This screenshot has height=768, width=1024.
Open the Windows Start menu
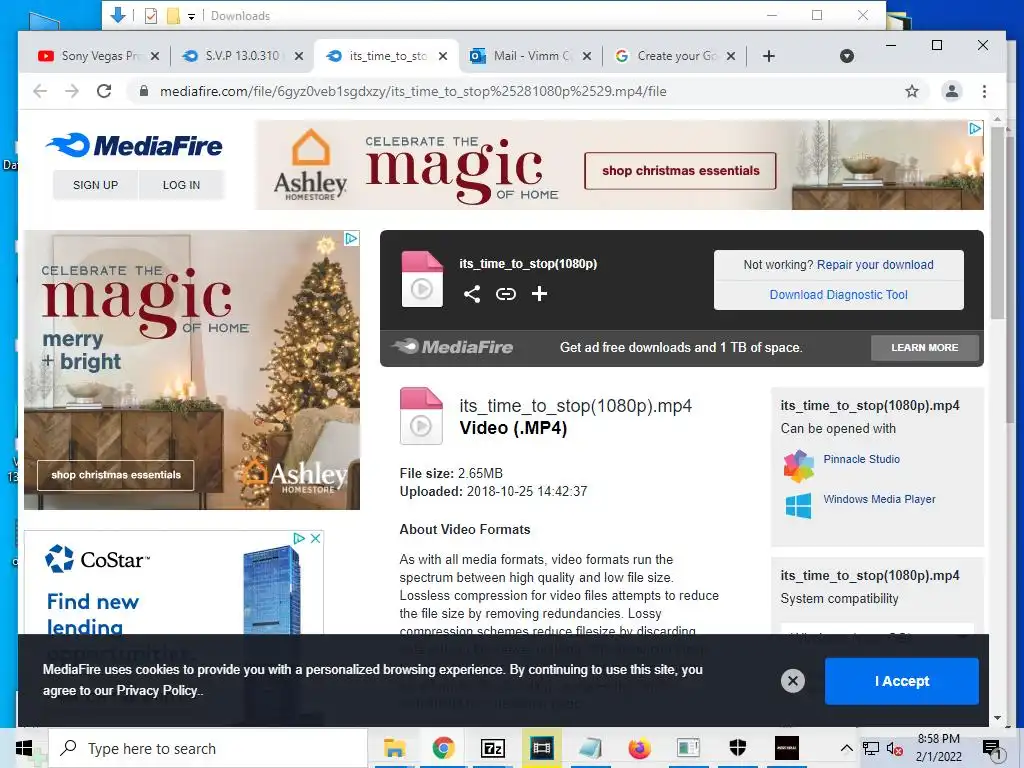click(x=24, y=748)
